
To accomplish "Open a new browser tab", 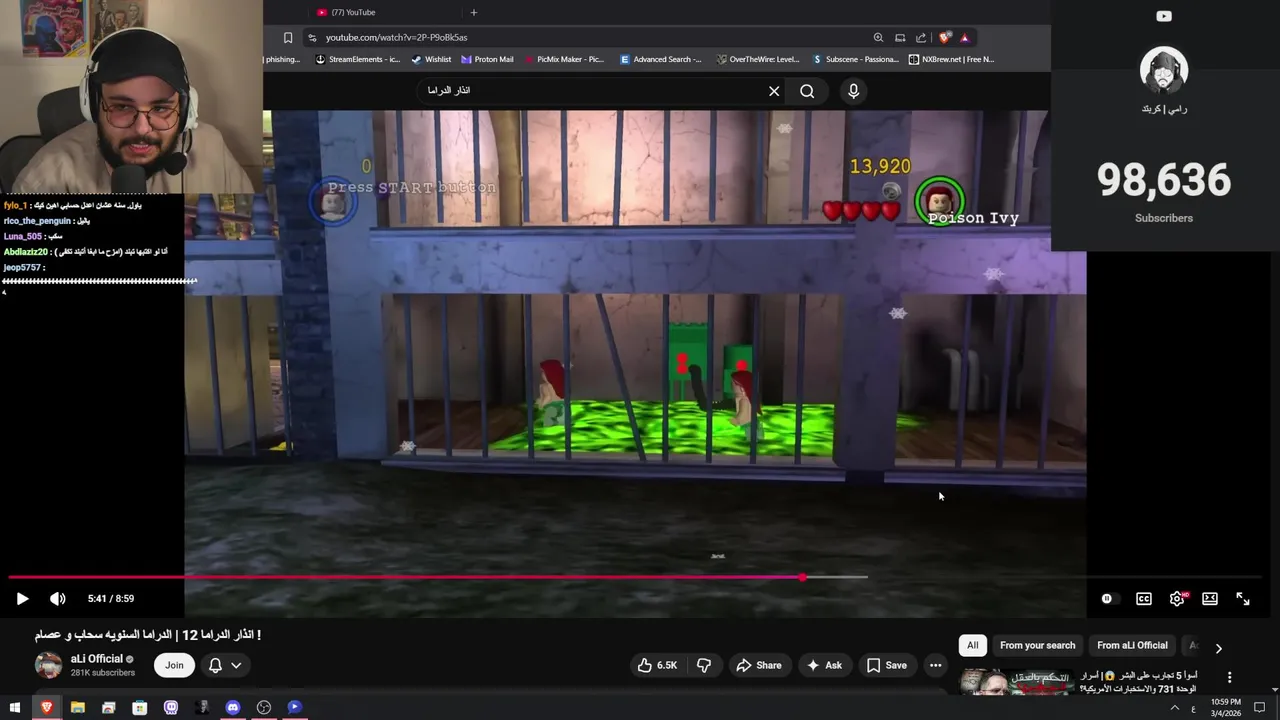I will click(x=474, y=12).
